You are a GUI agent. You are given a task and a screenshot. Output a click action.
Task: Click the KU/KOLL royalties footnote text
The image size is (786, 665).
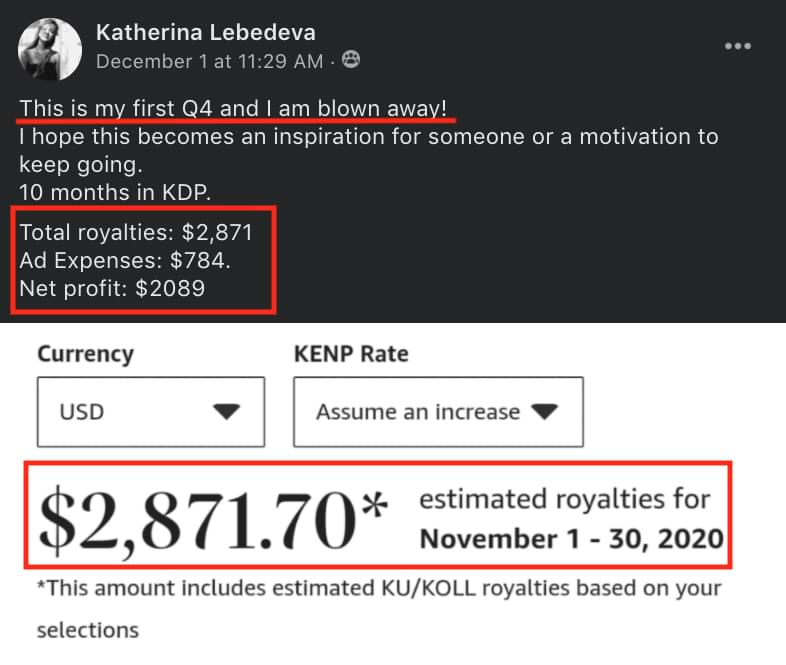379,608
